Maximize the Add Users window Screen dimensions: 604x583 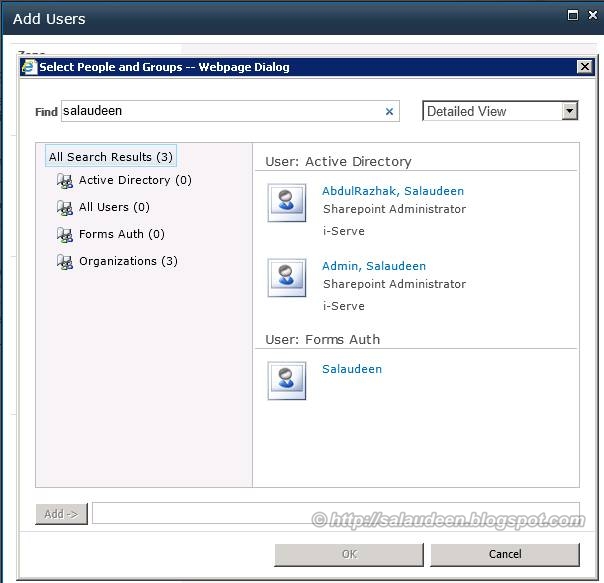(x=573, y=15)
